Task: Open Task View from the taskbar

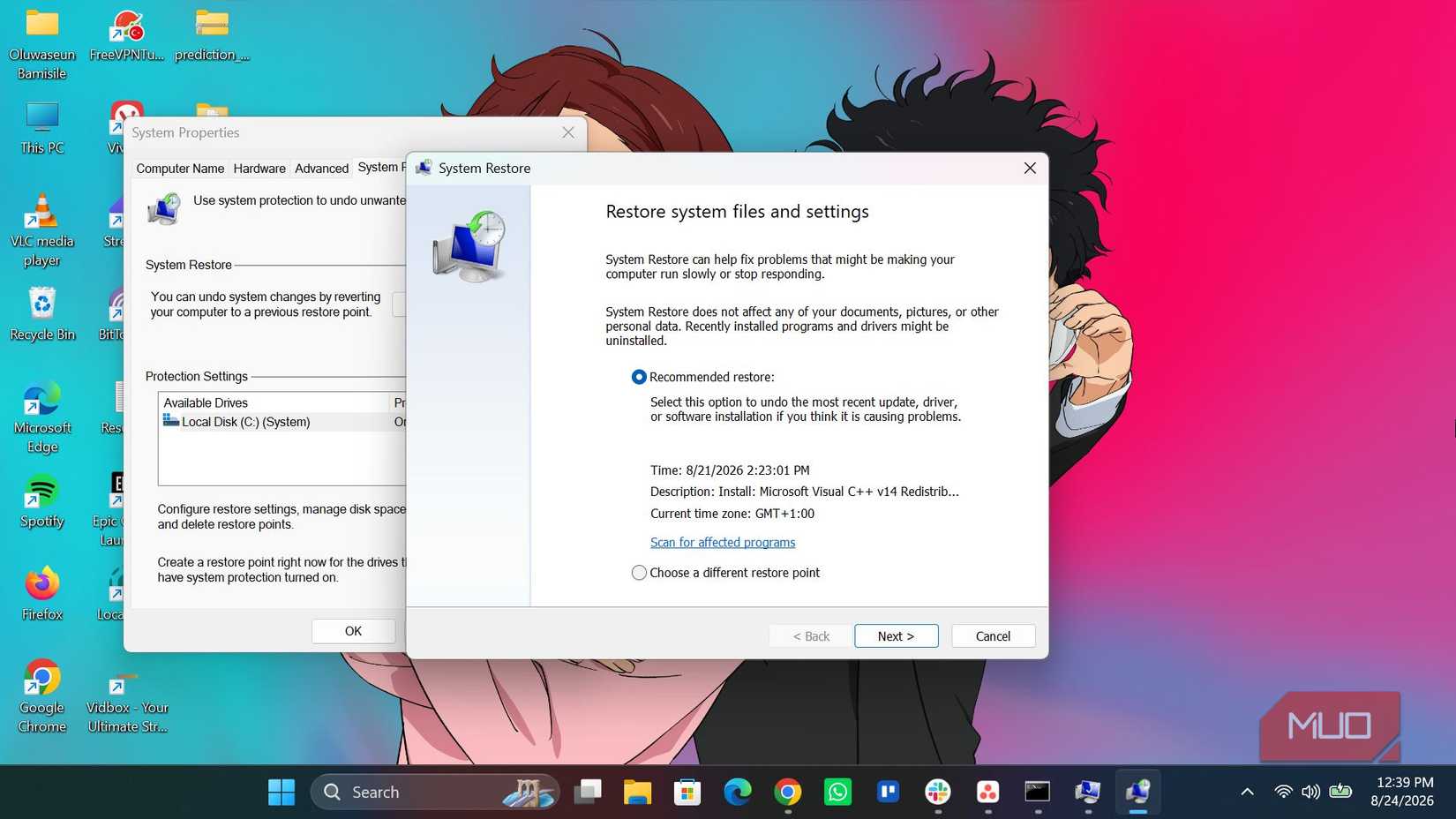Action: [587, 792]
